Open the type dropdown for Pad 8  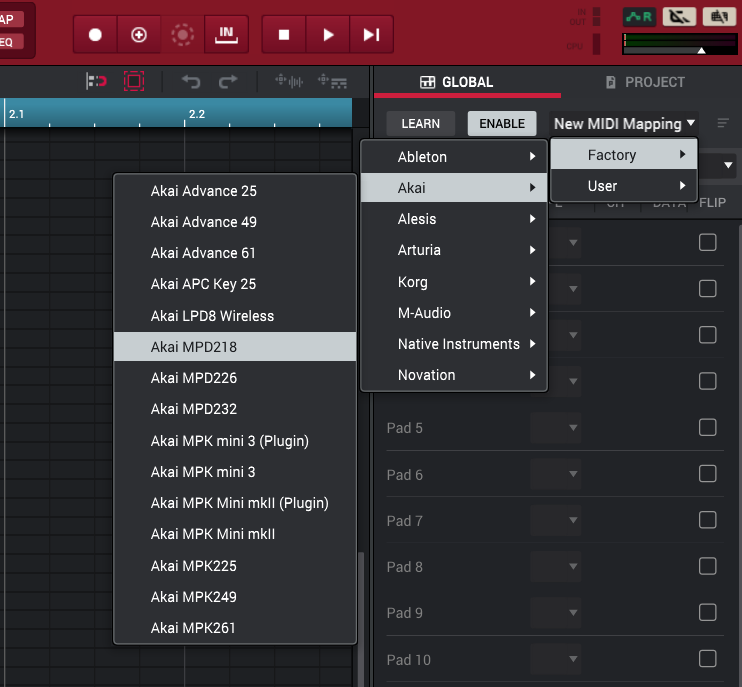[x=556, y=566]
